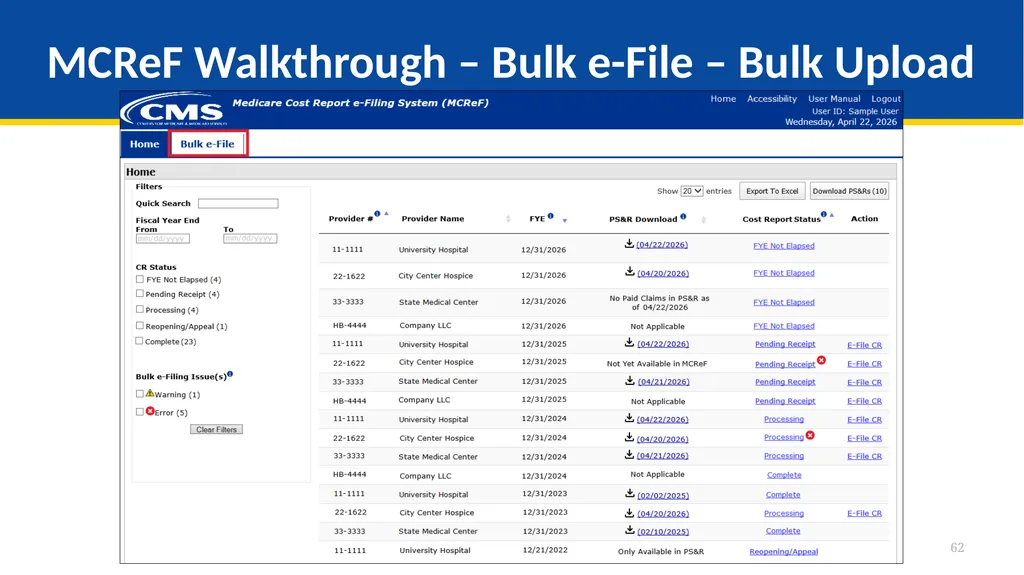This screenshot has width=1024, height=575.
Task: Open Reopening/Appeal status link for University Hospital
Action: (784, 551)
